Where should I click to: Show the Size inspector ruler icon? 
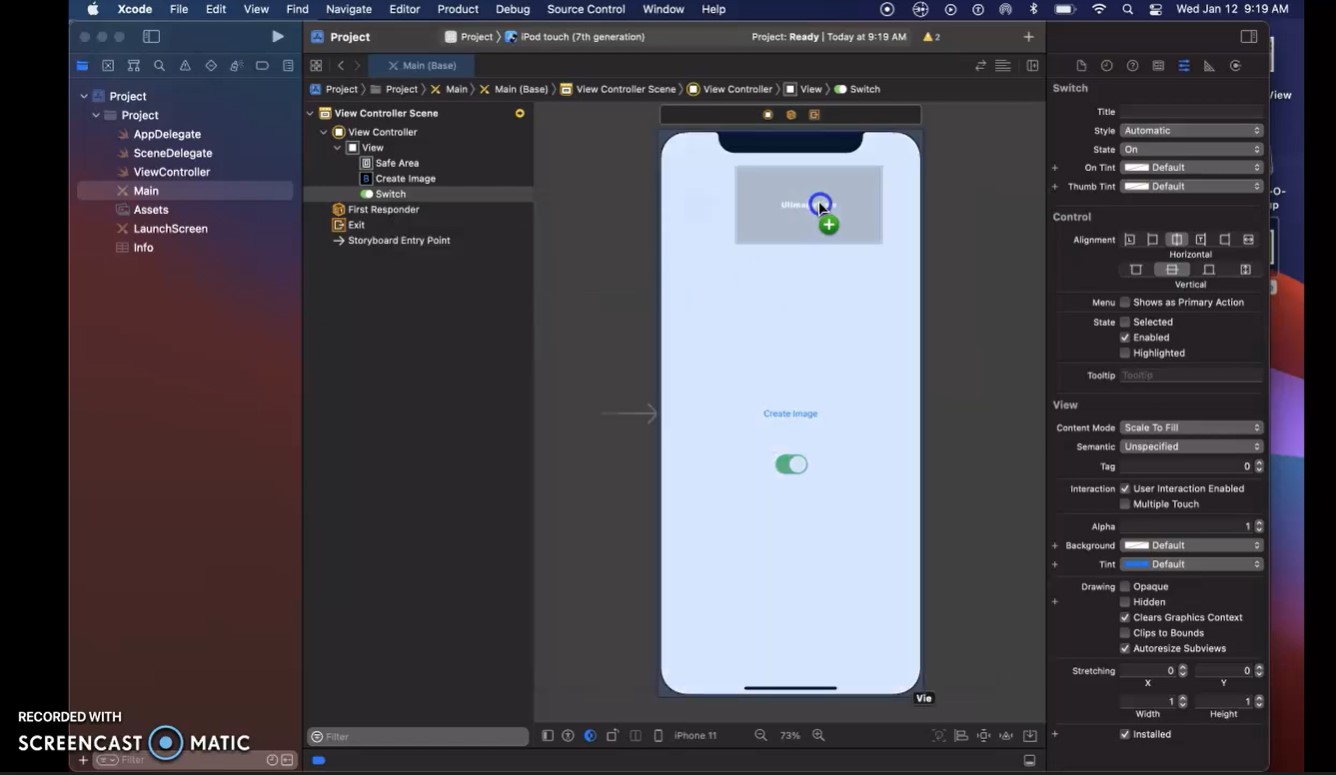pos(1209,66)
